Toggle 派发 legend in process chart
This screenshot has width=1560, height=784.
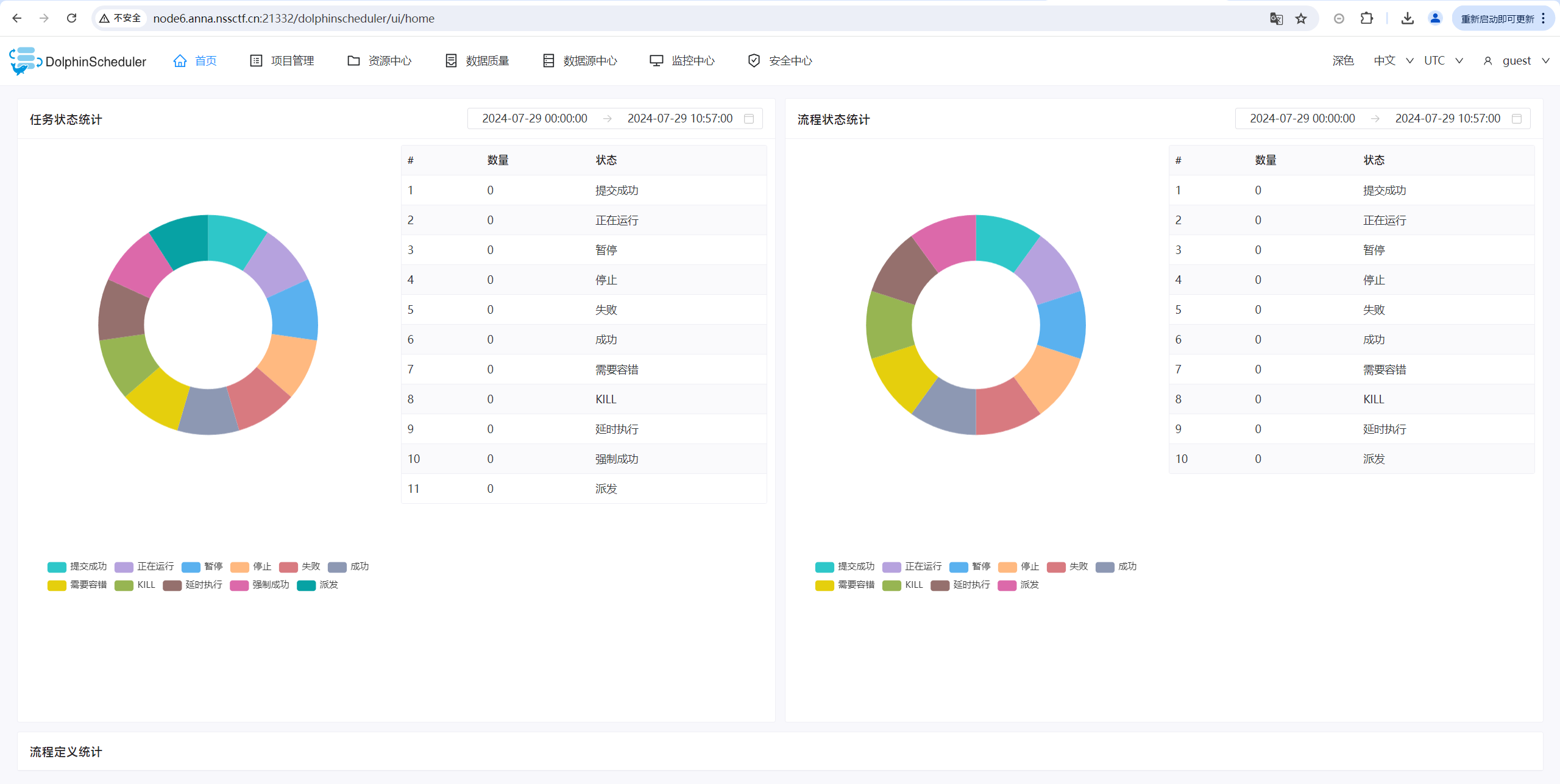[x=1019, y=585]
